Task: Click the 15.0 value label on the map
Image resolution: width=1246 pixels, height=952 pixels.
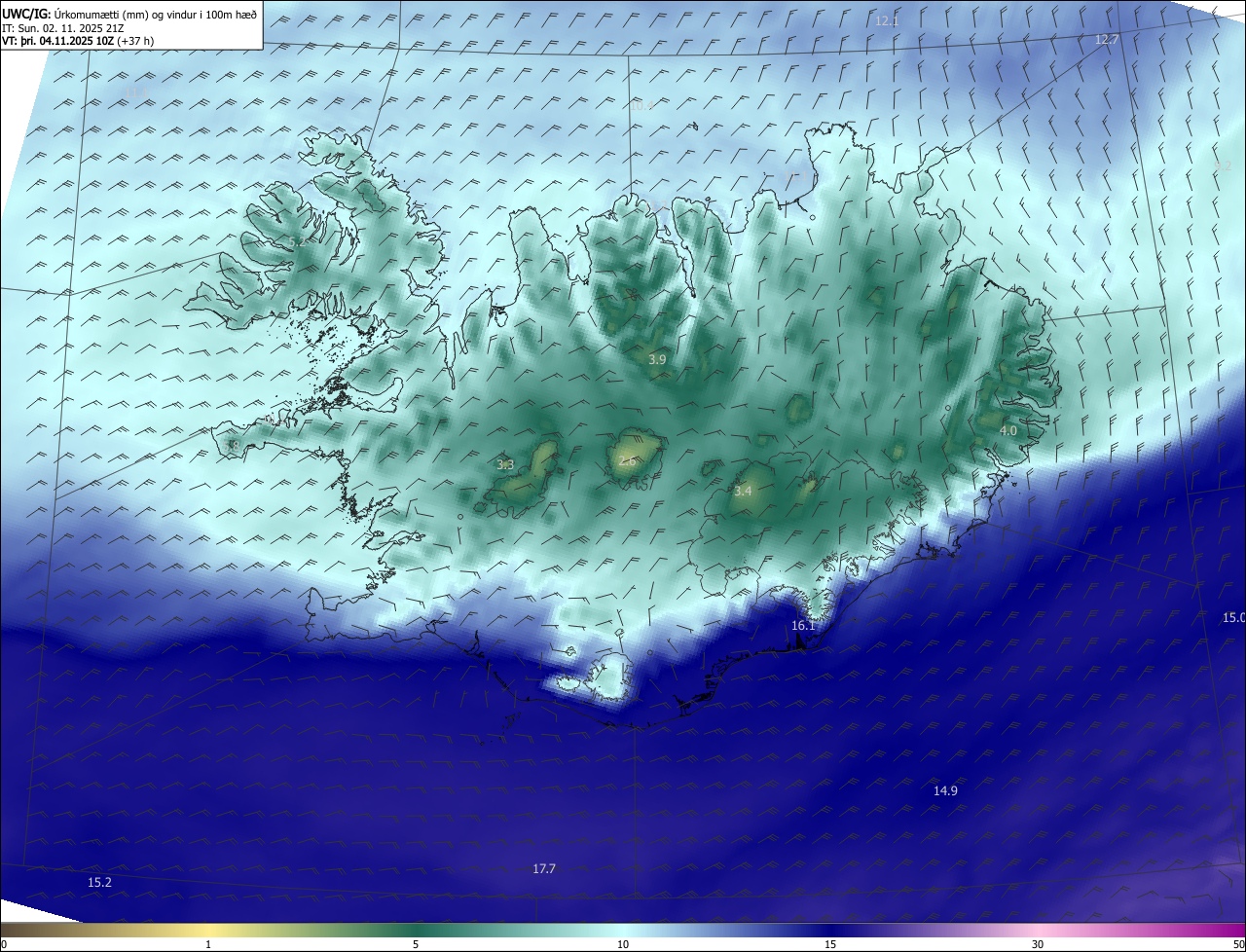Action: coord(1233,618)
